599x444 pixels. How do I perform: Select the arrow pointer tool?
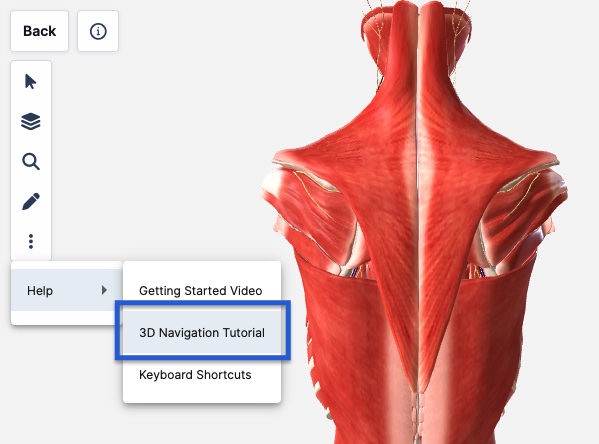pos(31,82)
